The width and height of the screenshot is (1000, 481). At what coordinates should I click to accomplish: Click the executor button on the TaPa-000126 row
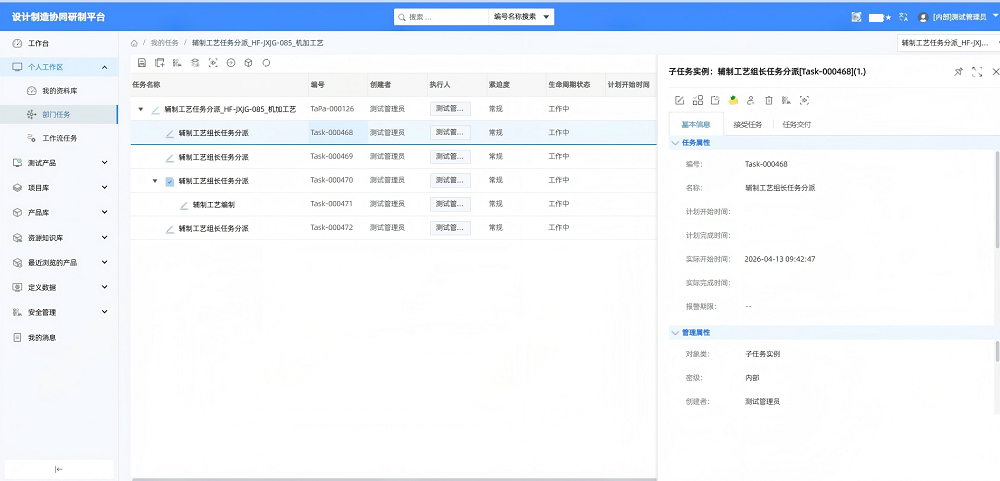tap(450, 108)
